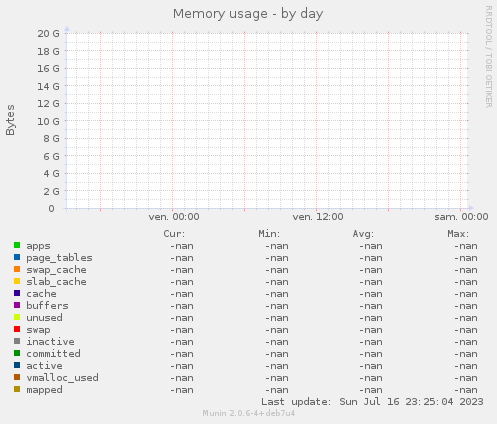Click the 'Max:' column header

click(458, 234)
